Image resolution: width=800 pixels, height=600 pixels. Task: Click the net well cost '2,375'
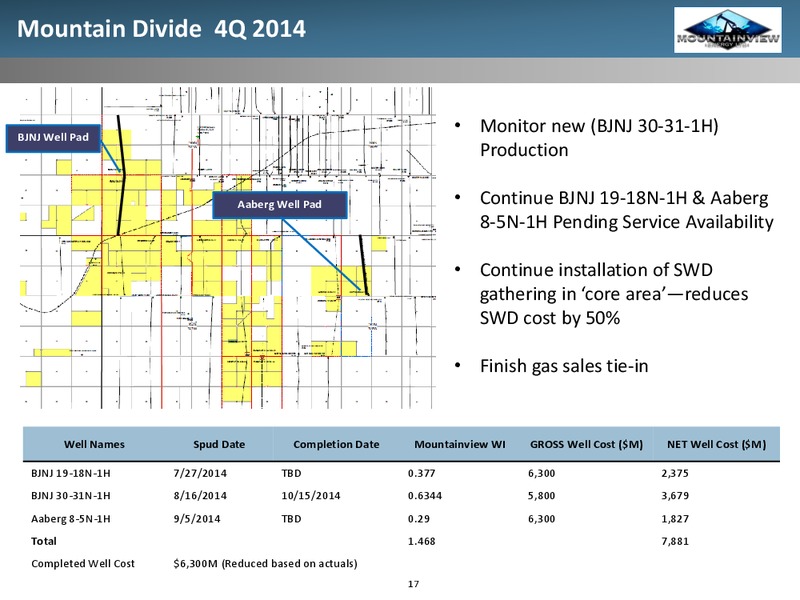[x=674, y=473]
